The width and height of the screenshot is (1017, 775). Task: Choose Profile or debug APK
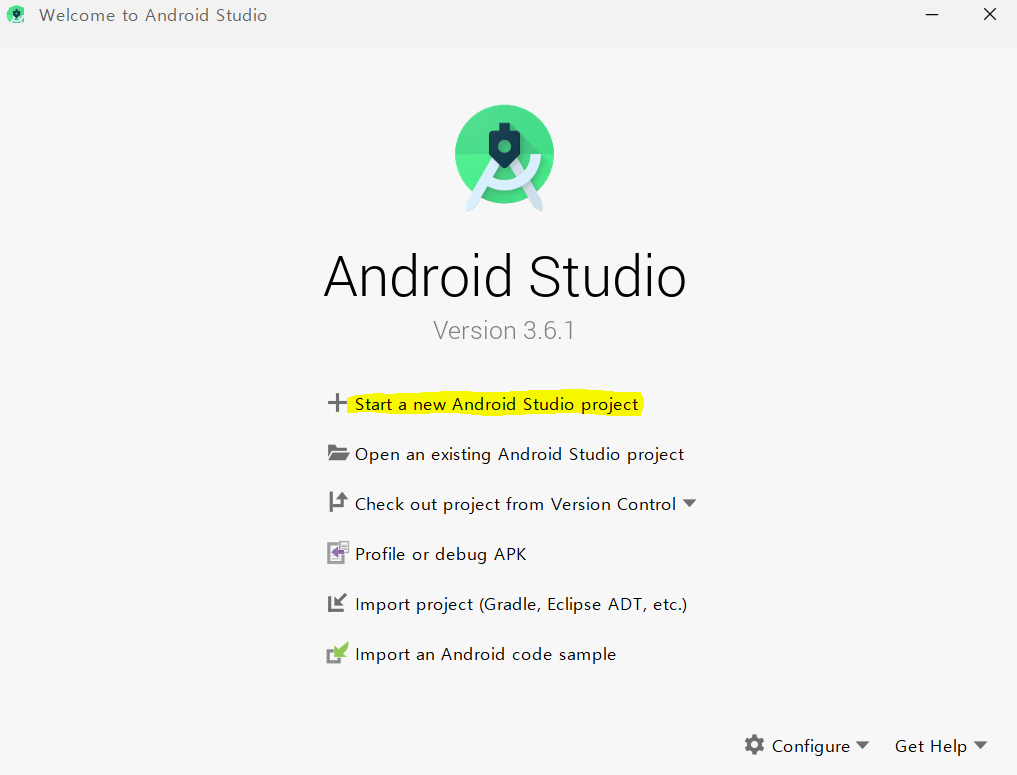(x=440, y=554)
